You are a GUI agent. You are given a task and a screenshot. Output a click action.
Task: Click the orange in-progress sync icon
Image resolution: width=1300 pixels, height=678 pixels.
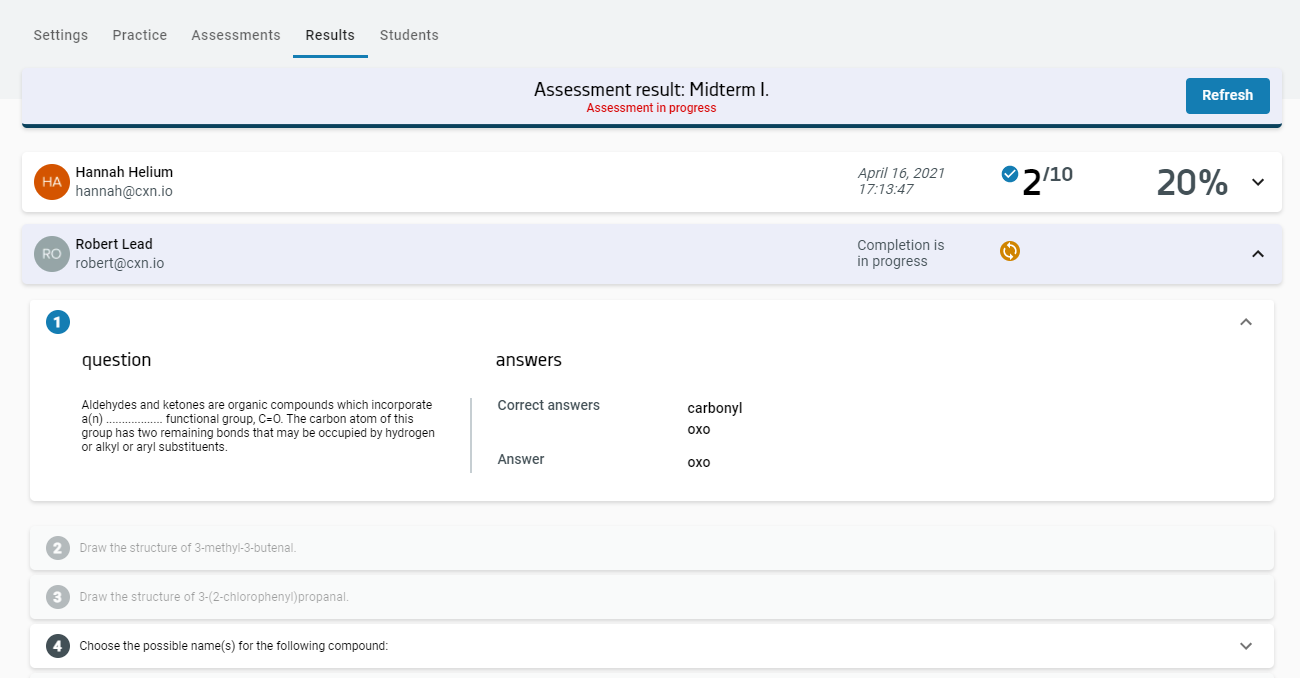pyautogui.click(x=1010, y=251)
